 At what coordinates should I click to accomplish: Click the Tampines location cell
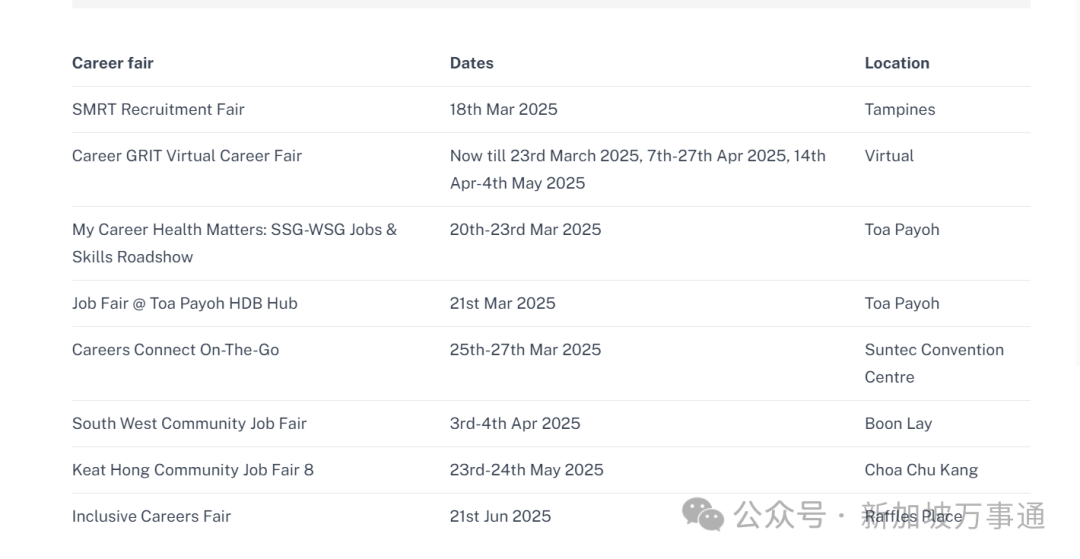pyautogui.click(x=900, y=109)
